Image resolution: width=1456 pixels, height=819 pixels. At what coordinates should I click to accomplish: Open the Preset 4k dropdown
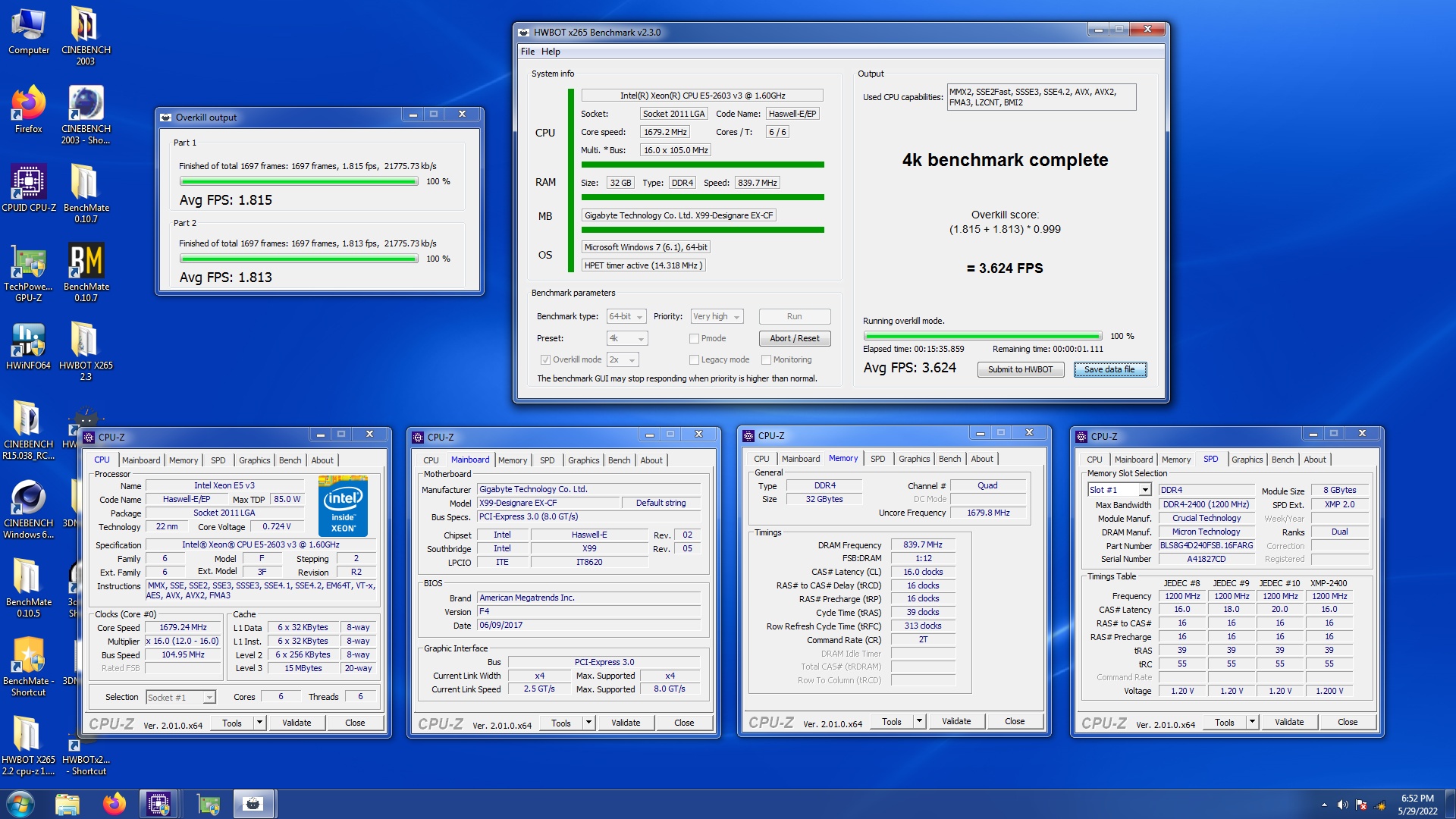(627, 338)
